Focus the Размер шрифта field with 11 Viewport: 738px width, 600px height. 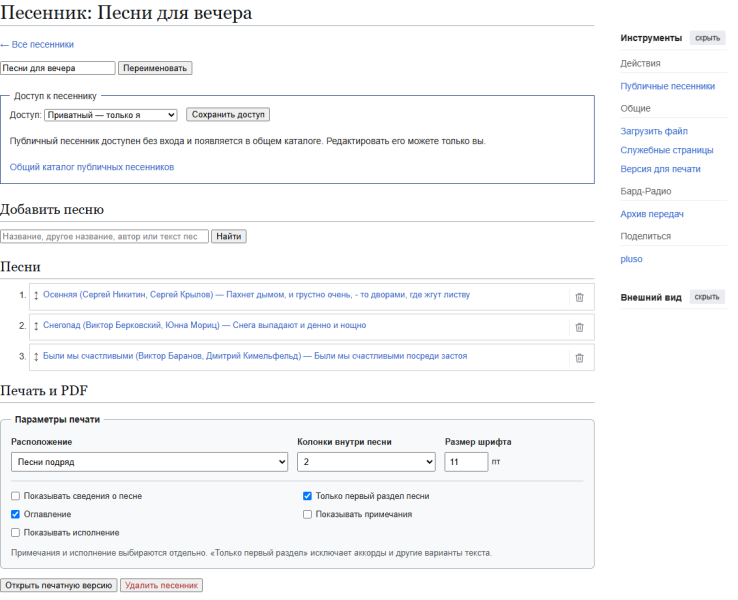click(x=466, y=462)
